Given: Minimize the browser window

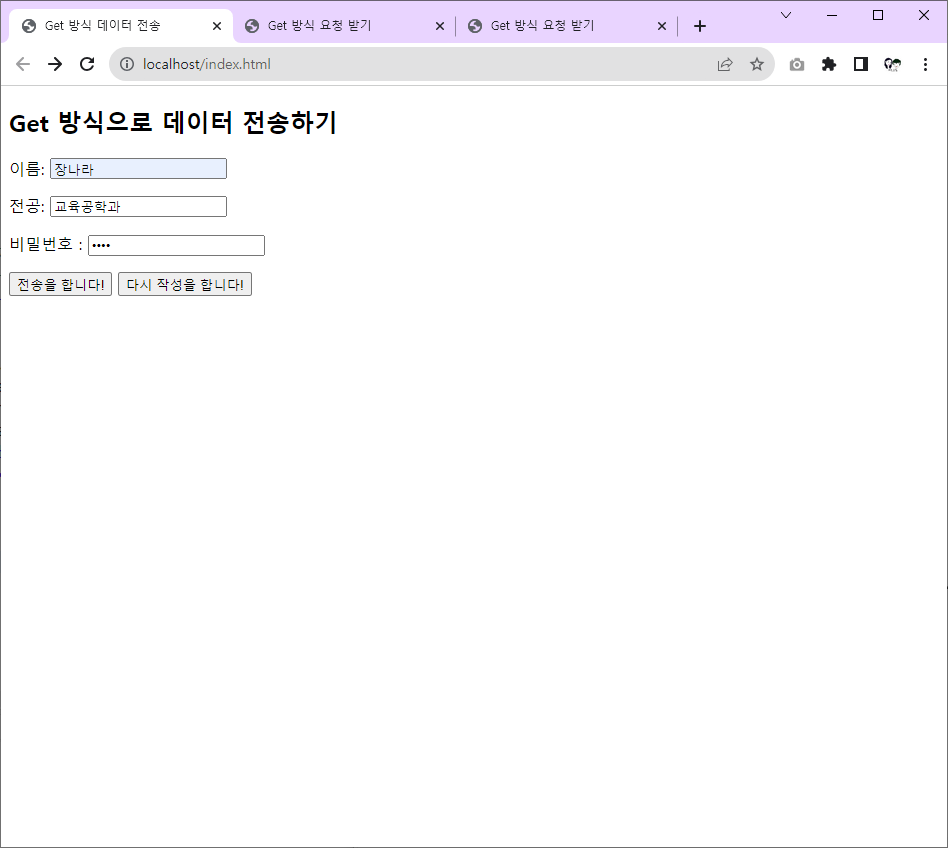Looking at the screenshot, I should click(832, 15).
